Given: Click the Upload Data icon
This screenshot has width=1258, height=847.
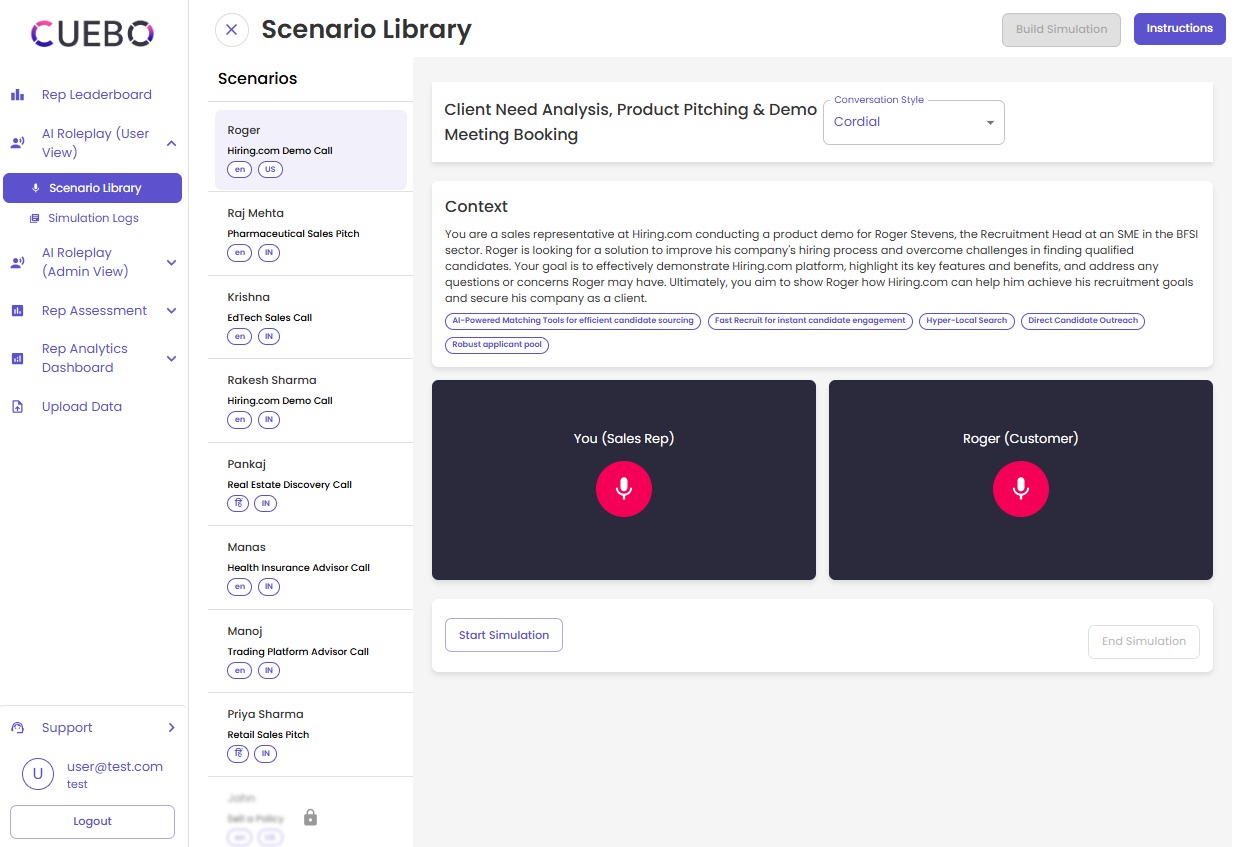Looking at the screenshot, I should click(17, 407).
